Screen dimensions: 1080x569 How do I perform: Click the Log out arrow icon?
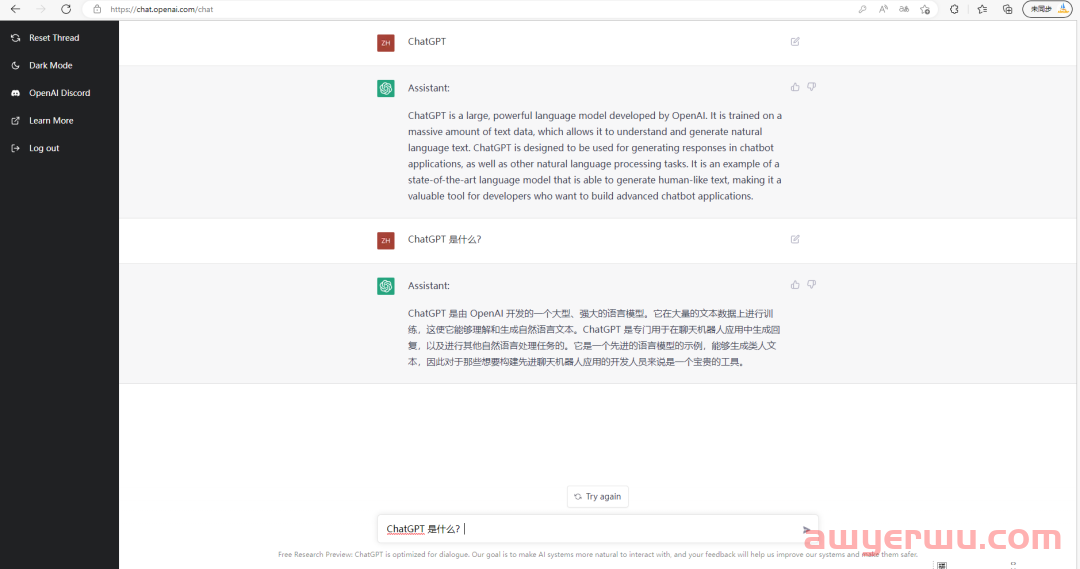point(15,148)
